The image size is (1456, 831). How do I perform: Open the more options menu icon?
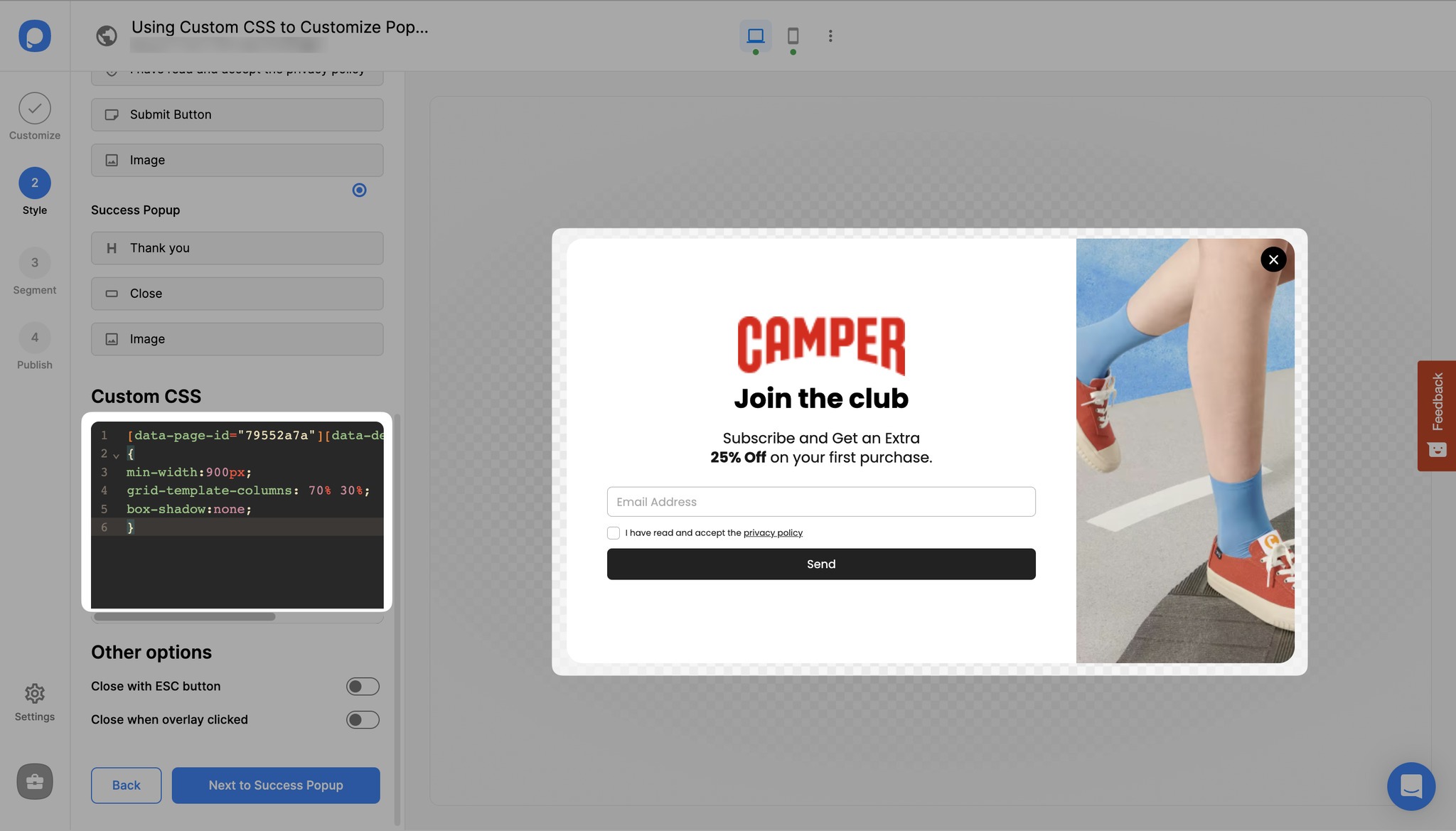click(x=830, y=35)
